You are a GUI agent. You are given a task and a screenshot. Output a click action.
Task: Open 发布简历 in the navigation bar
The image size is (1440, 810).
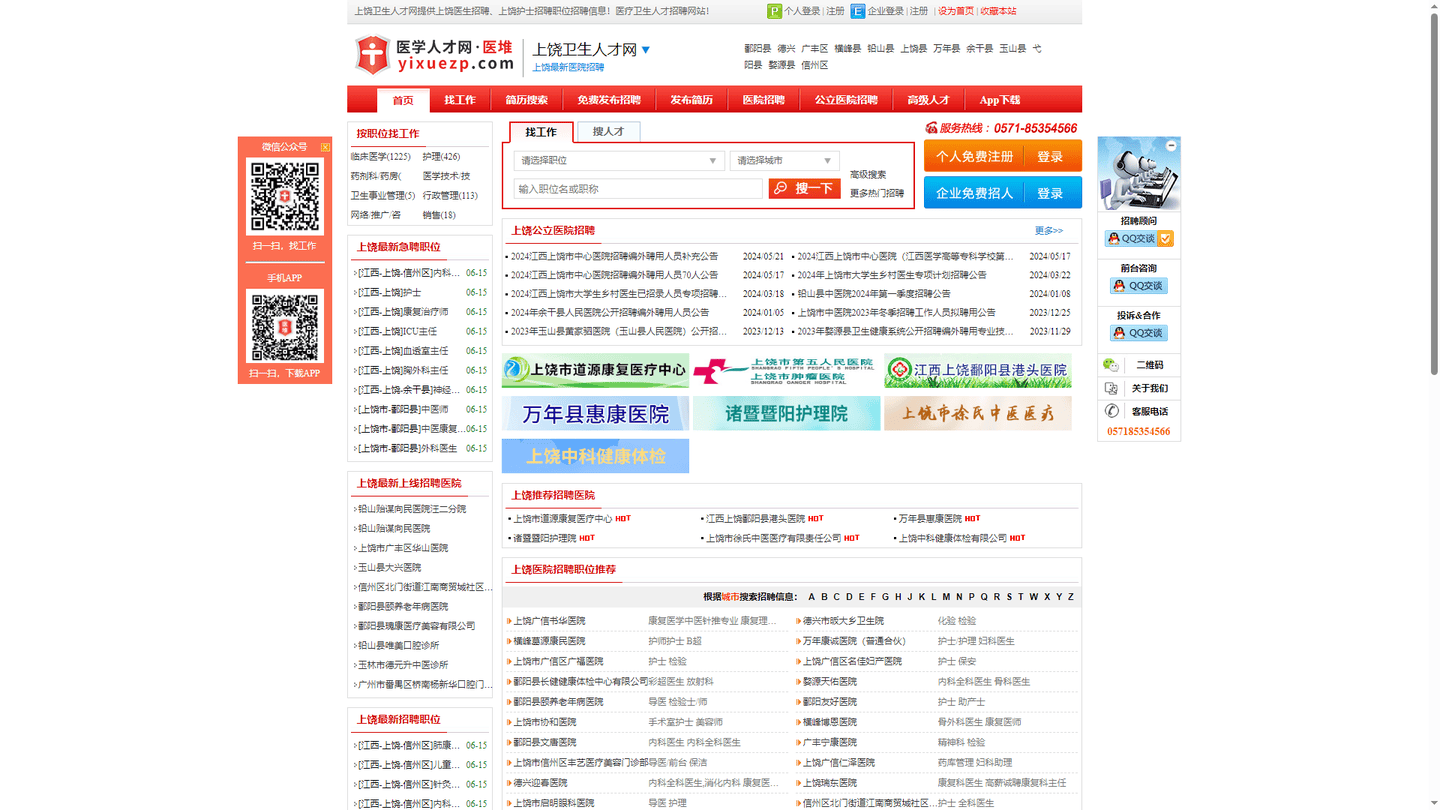click(692, 100)
